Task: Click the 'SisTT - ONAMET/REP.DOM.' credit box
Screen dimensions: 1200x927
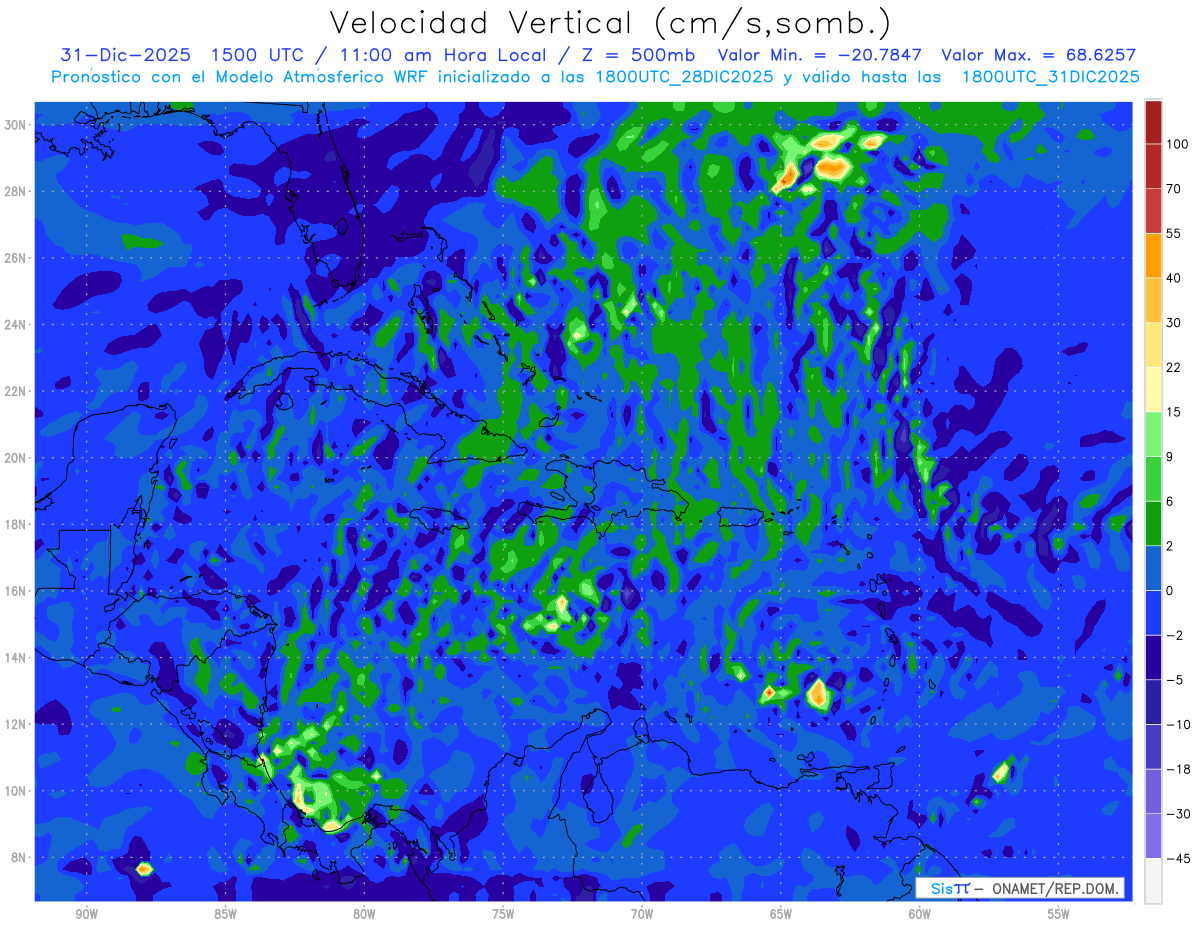Action: click(x=1020, y=889)
